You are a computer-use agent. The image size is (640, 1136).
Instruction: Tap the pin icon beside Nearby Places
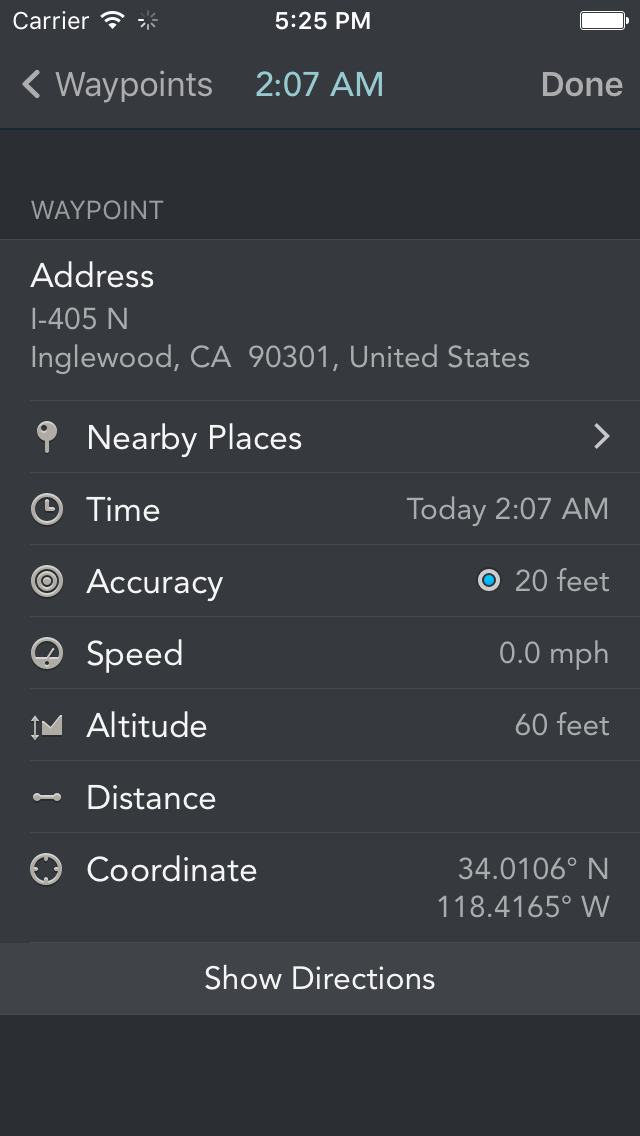coord(46,437)
